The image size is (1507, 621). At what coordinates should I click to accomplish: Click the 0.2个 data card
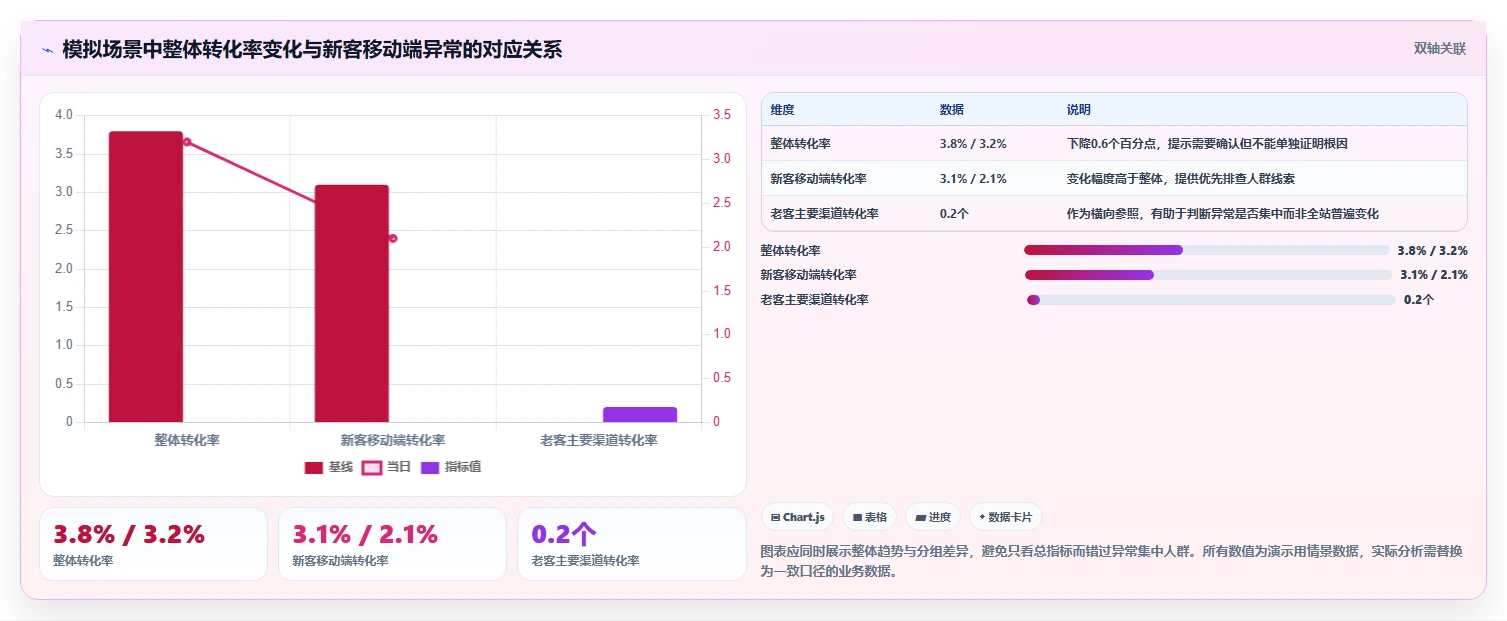pos(631,544)
